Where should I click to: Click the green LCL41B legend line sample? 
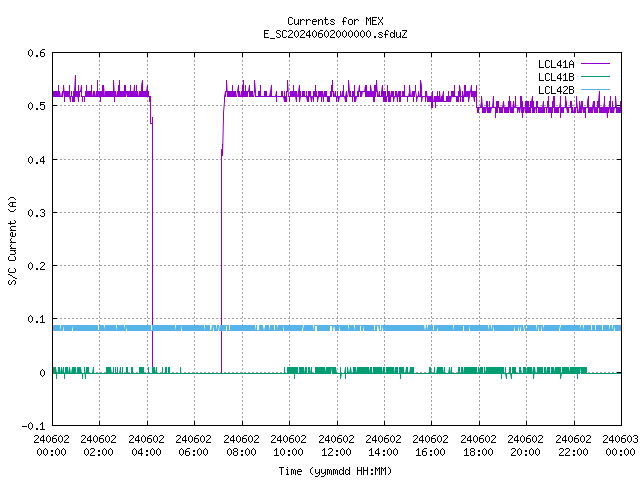point(595,76)
